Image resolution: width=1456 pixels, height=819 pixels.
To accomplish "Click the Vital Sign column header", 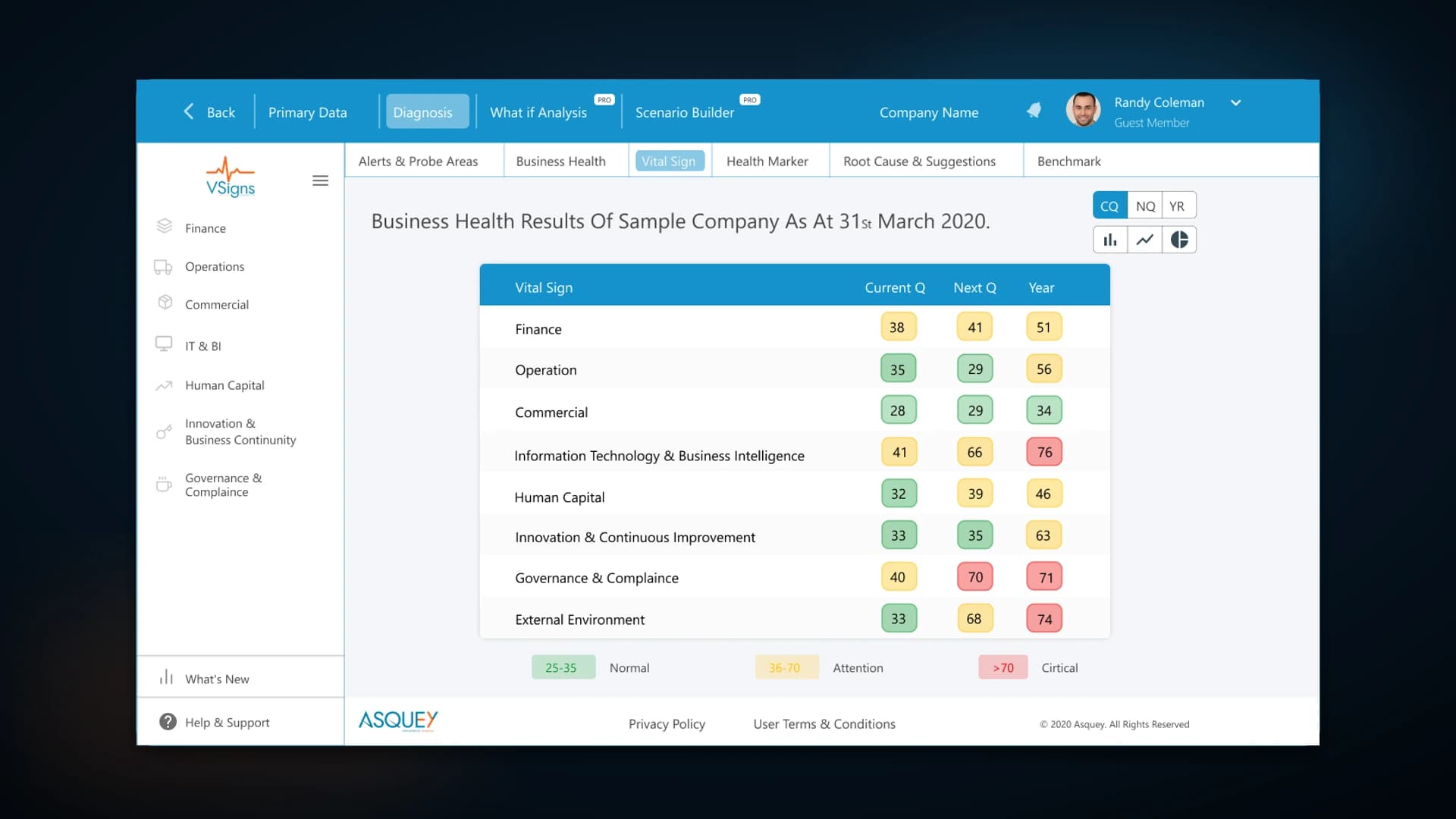I will pyautogui.click(x=544, y=287).
